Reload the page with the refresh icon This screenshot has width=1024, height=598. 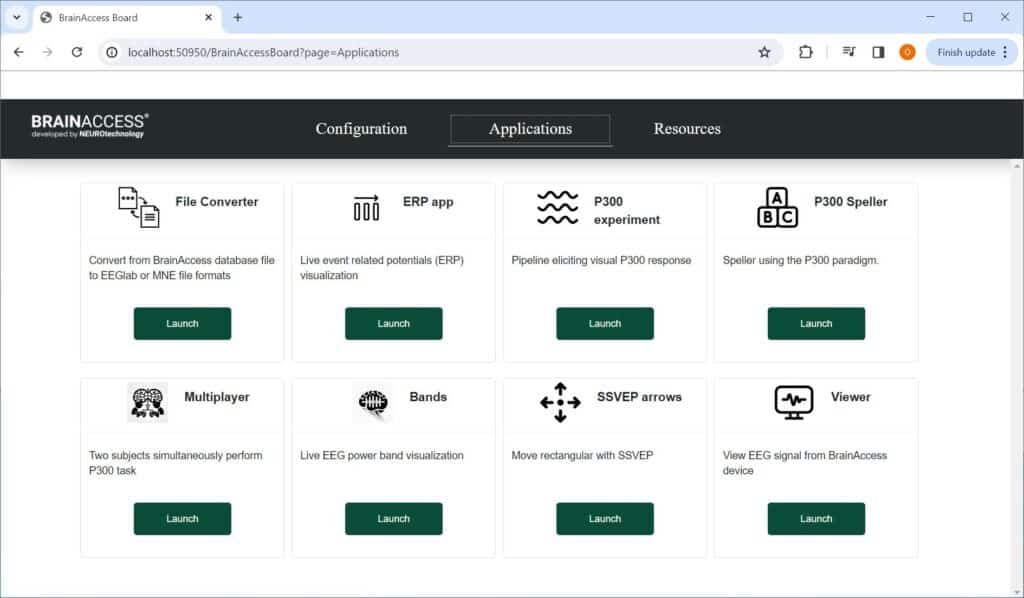[x=77, y=51]
